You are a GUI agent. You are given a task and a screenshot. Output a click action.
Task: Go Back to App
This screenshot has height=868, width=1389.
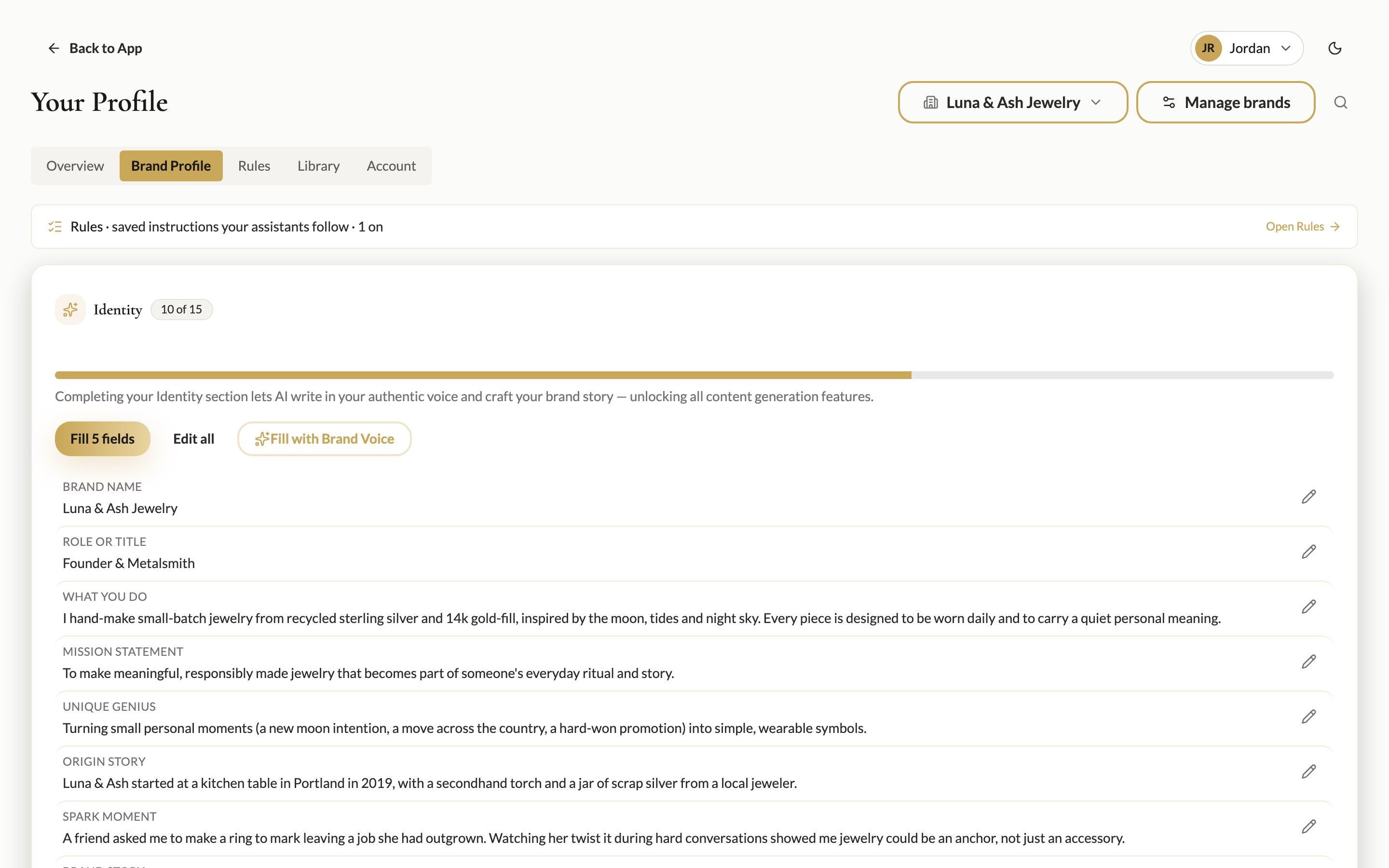coord(95,48)
